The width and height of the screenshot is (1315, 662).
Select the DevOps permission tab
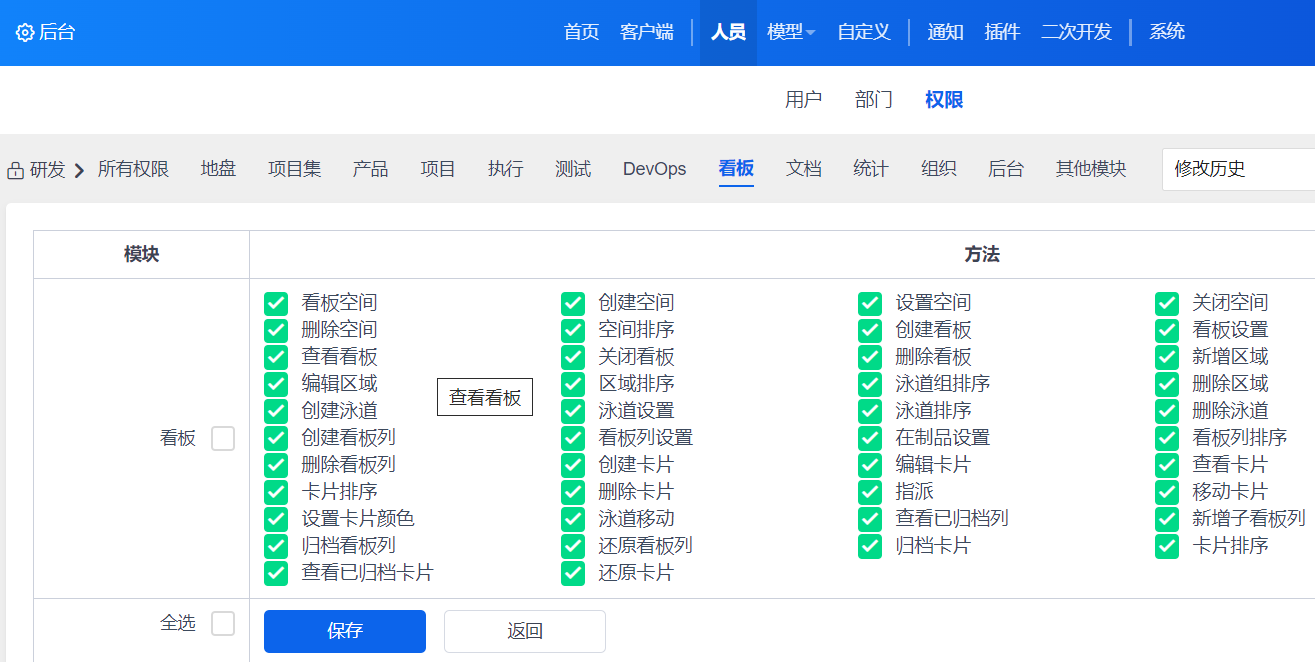click(x=654, y=169)
